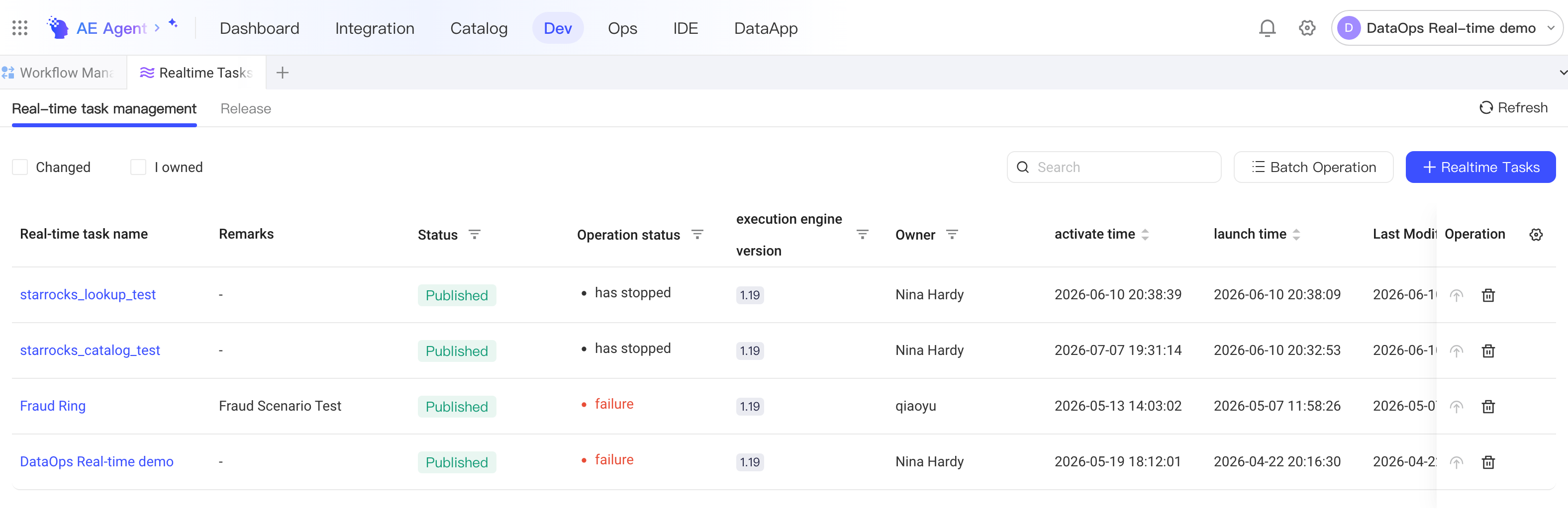Open the IDE menu
Image resolution: width=1568 pixels, height=520 pixels.
click(x=686, y=28)
